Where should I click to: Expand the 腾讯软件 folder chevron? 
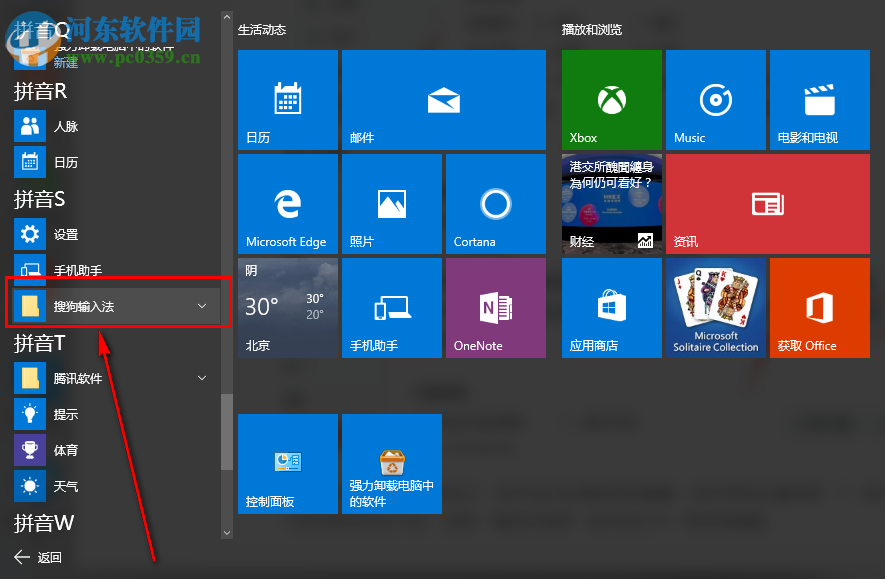tap(202, 378)
